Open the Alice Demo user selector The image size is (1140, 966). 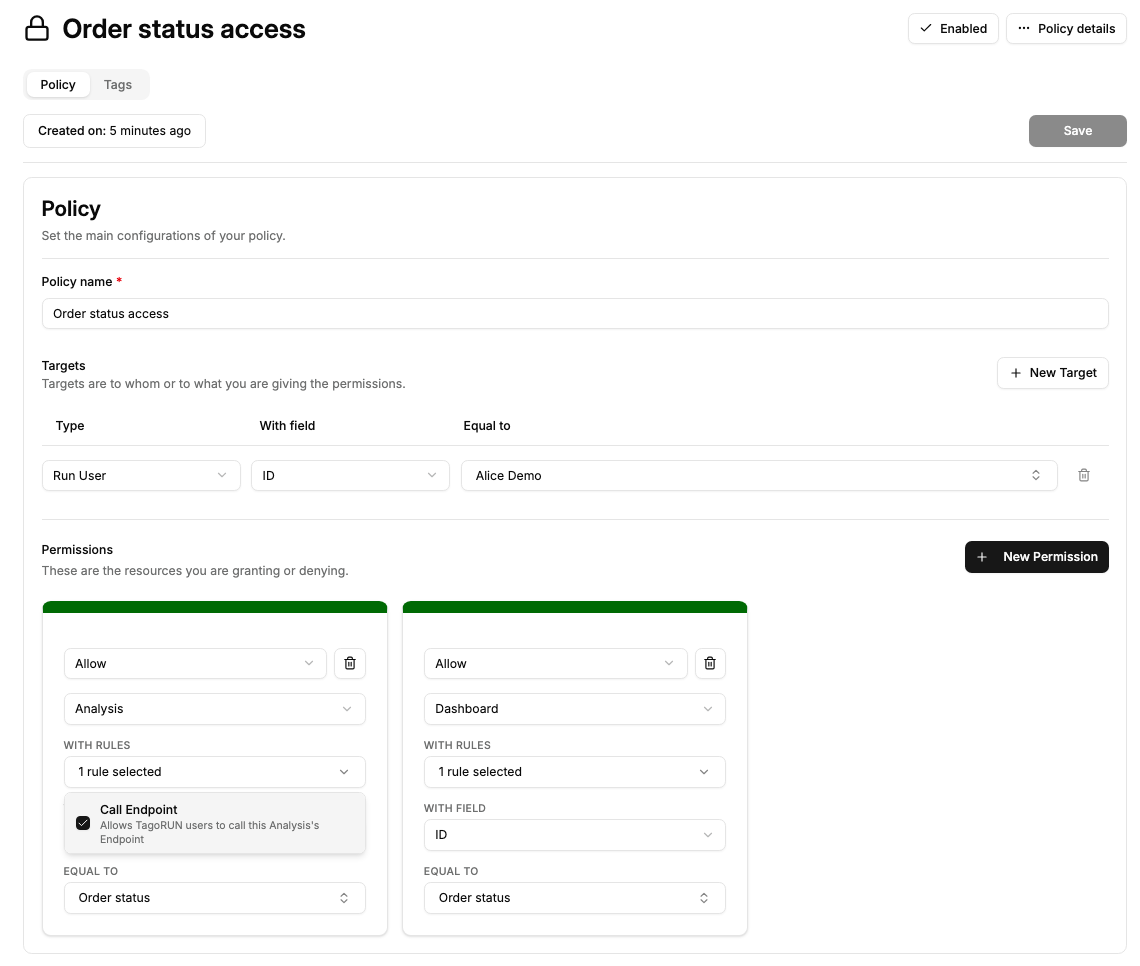(759, 475)
